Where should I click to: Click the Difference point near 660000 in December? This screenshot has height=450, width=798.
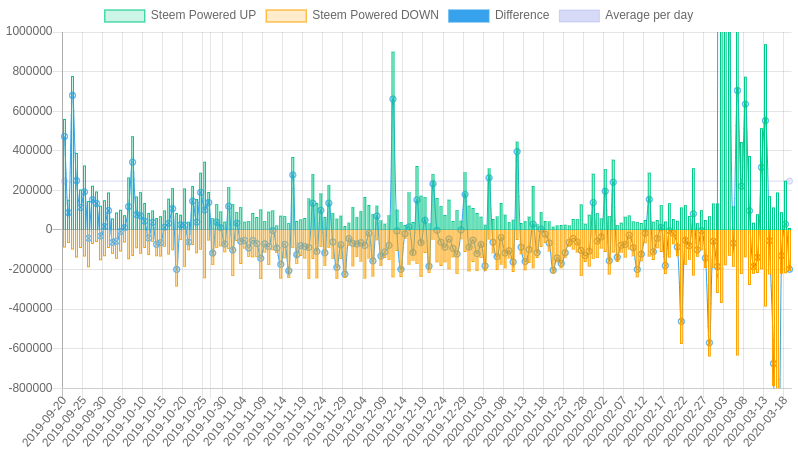[393, 99]
